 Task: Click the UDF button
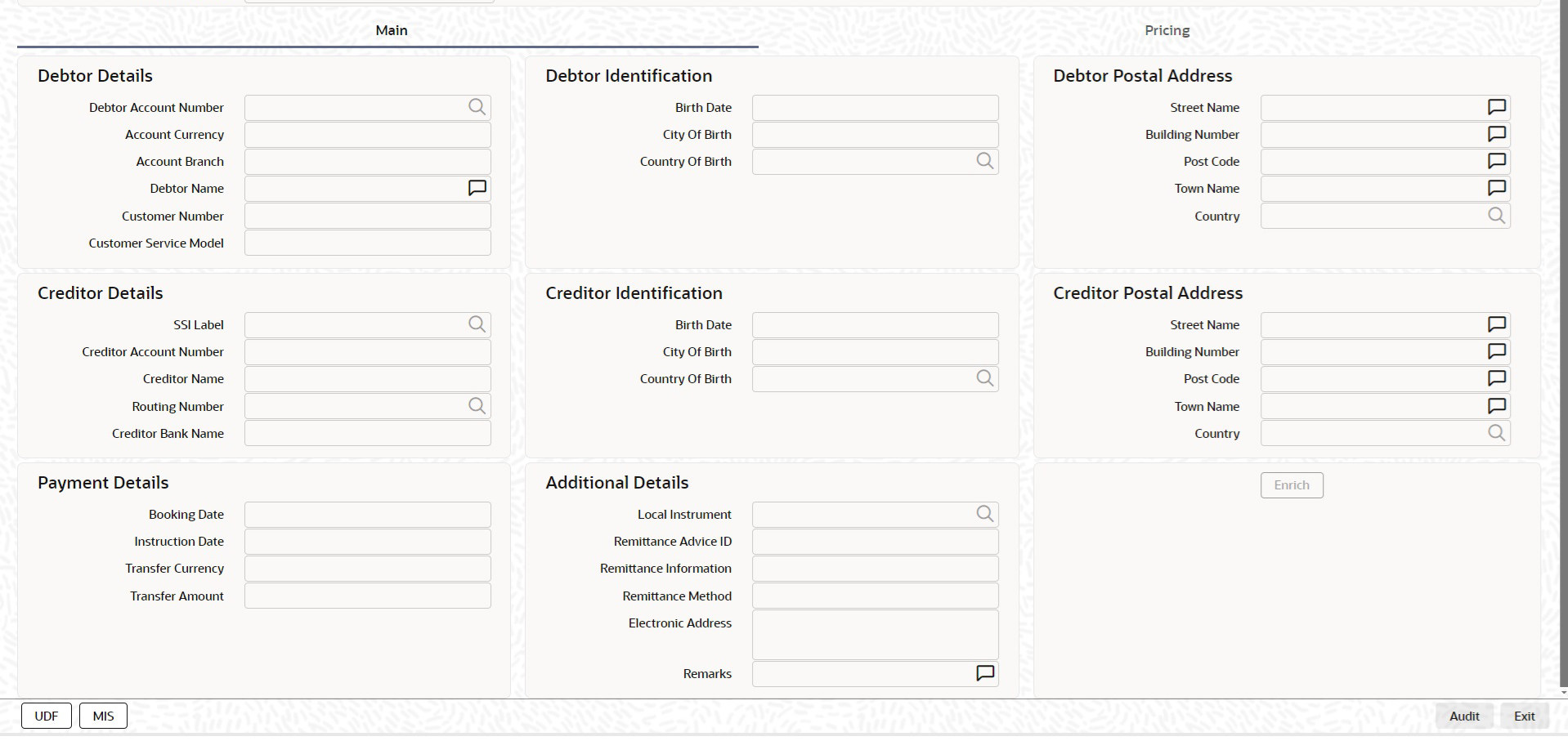47,716
